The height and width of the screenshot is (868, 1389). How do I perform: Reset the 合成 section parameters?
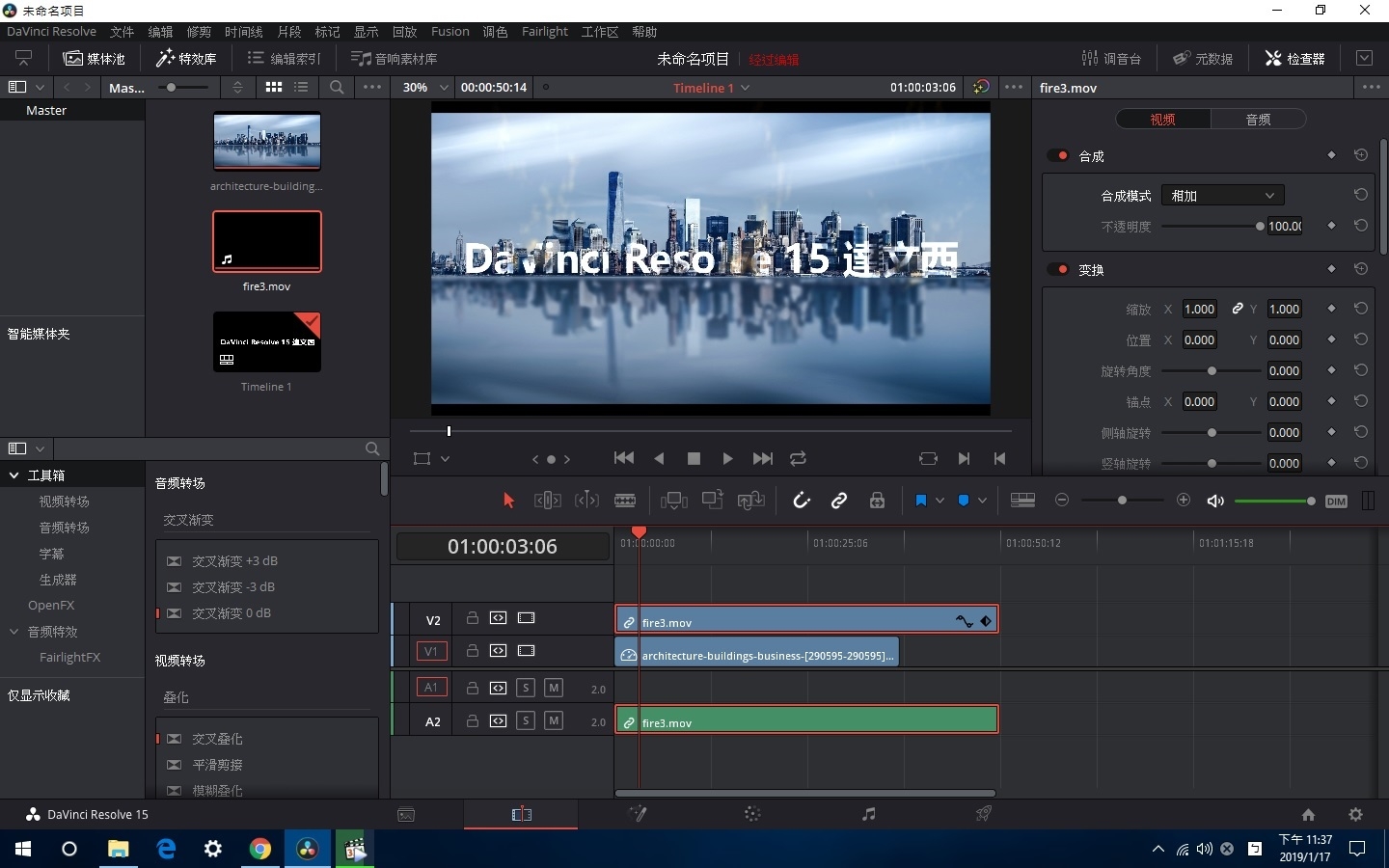[1361, 155]
